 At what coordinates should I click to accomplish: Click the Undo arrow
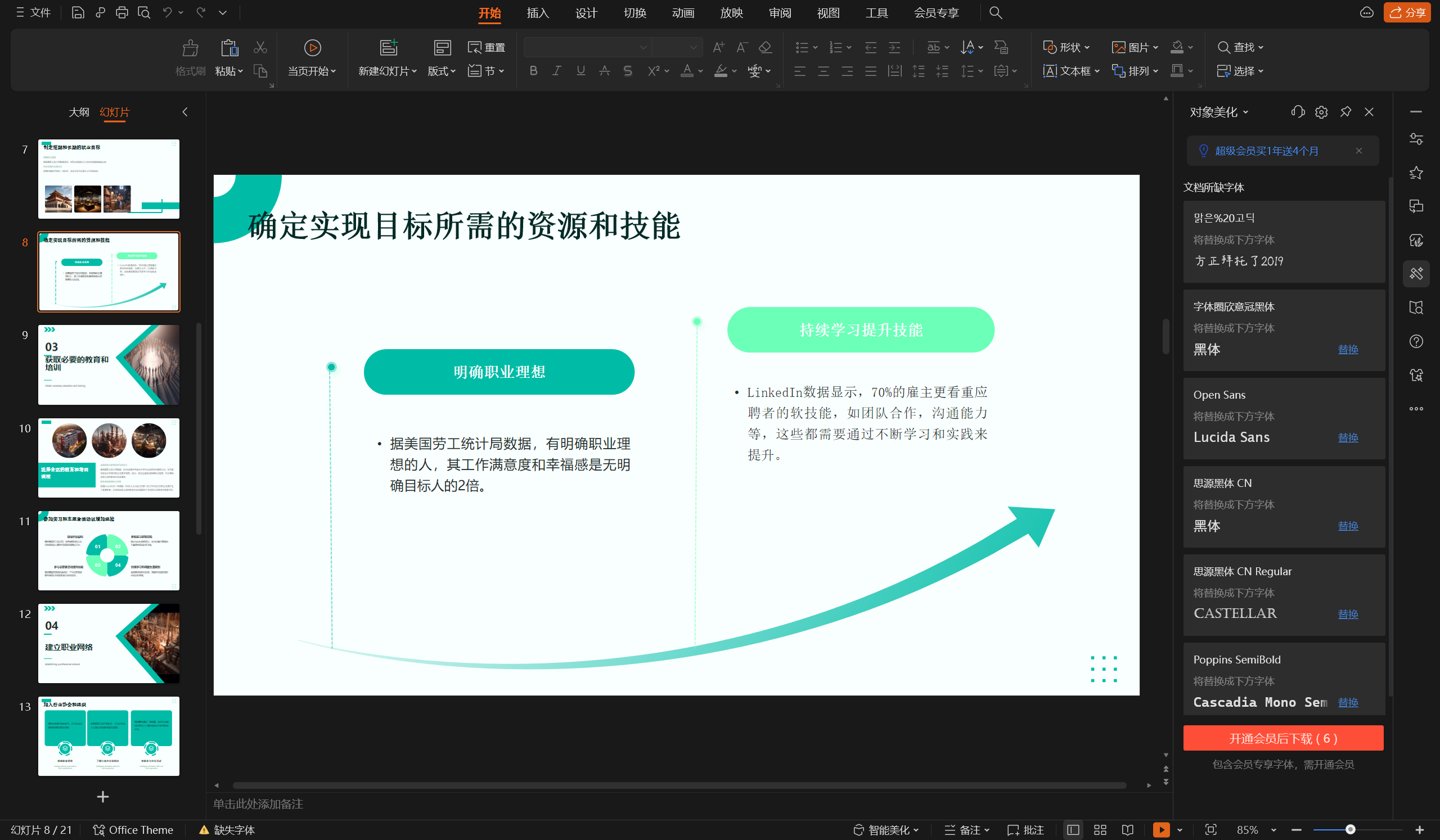(x=168, y=12)
